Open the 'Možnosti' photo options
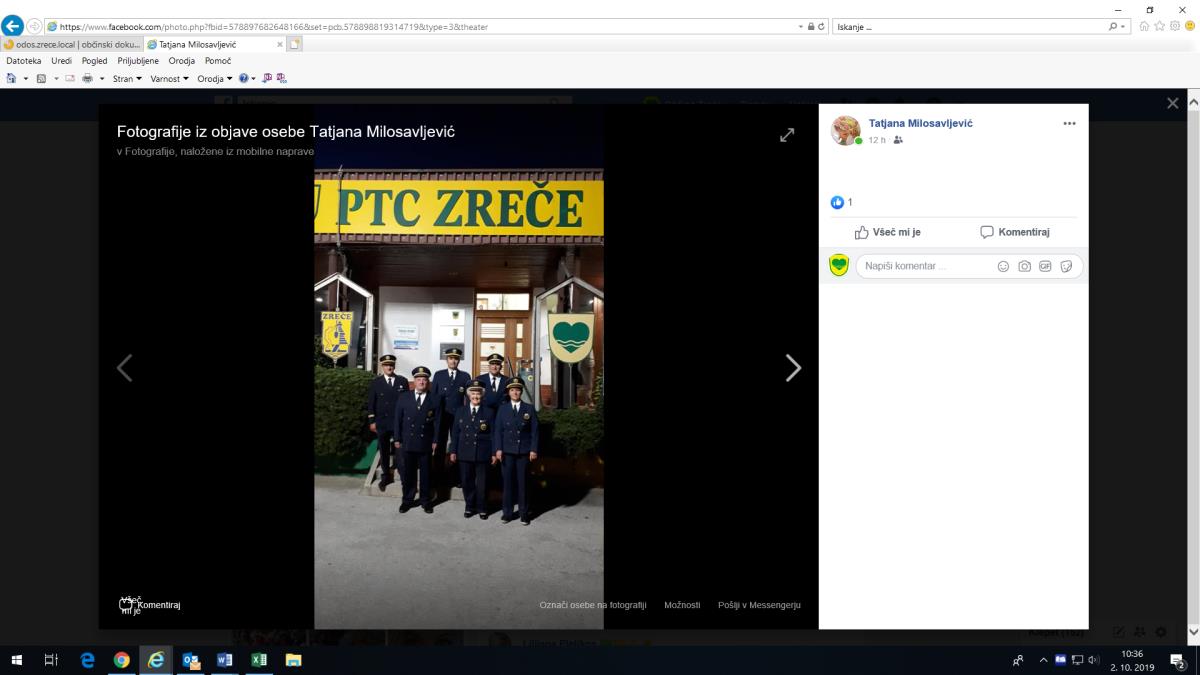This screenshot has width=1200, height=675. 682,605
